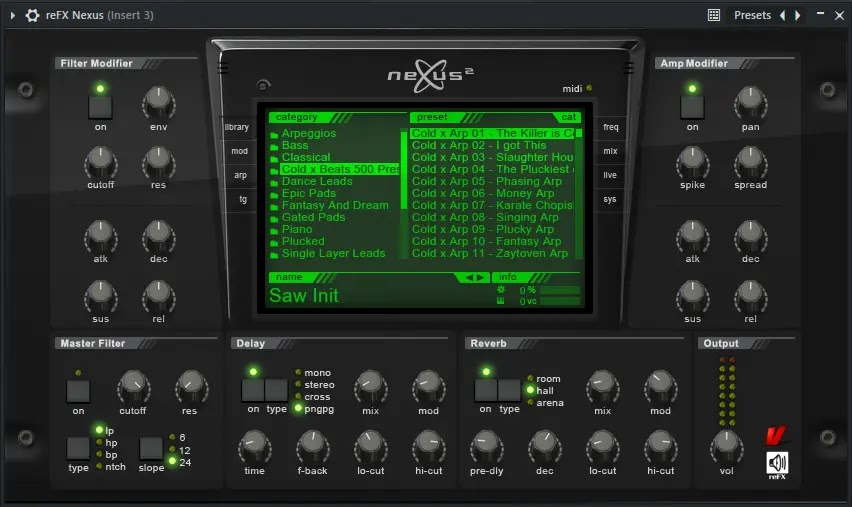
Task: Click the Saw Init preset name display
Action: [x=304, y=296]
